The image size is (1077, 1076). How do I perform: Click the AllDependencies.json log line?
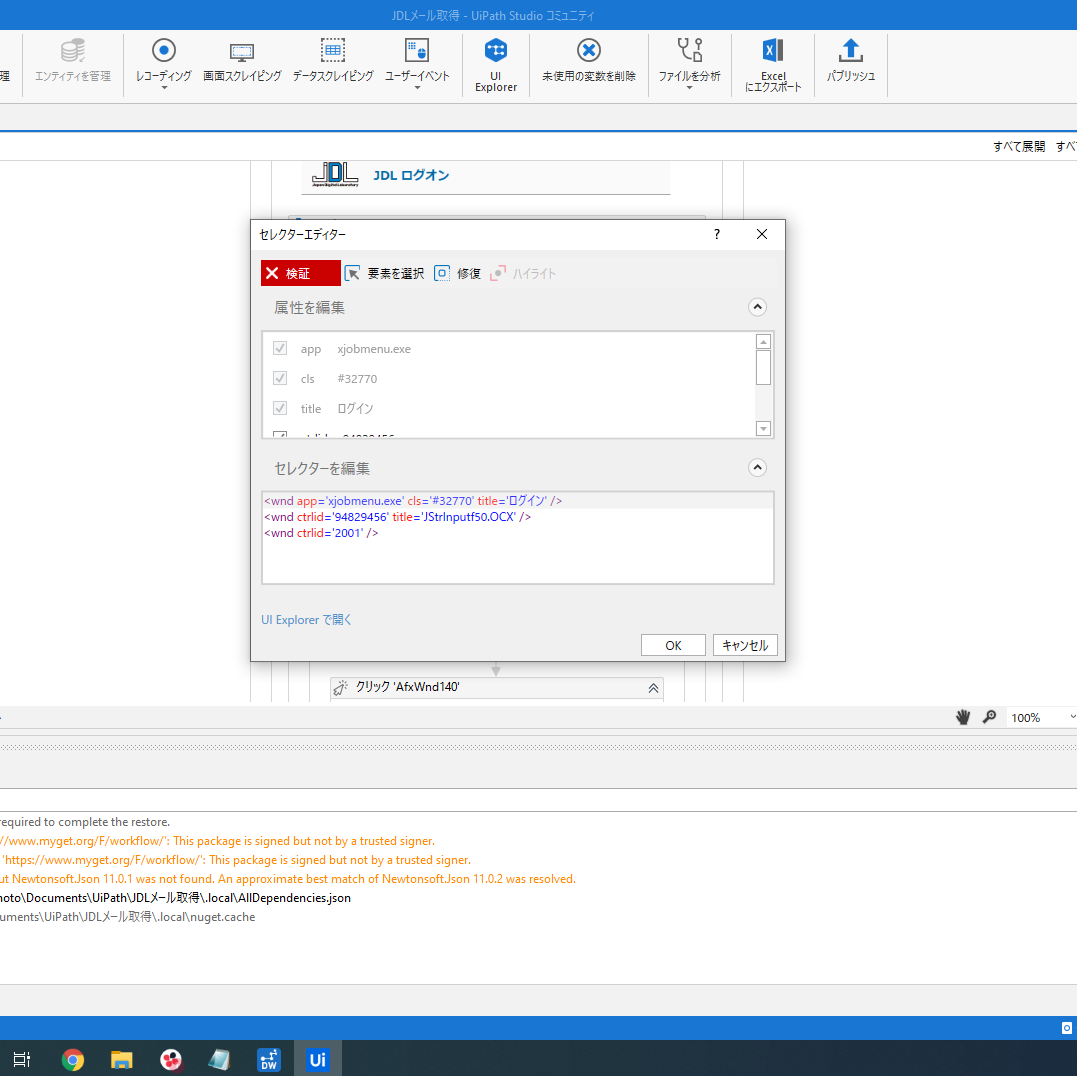175,897
